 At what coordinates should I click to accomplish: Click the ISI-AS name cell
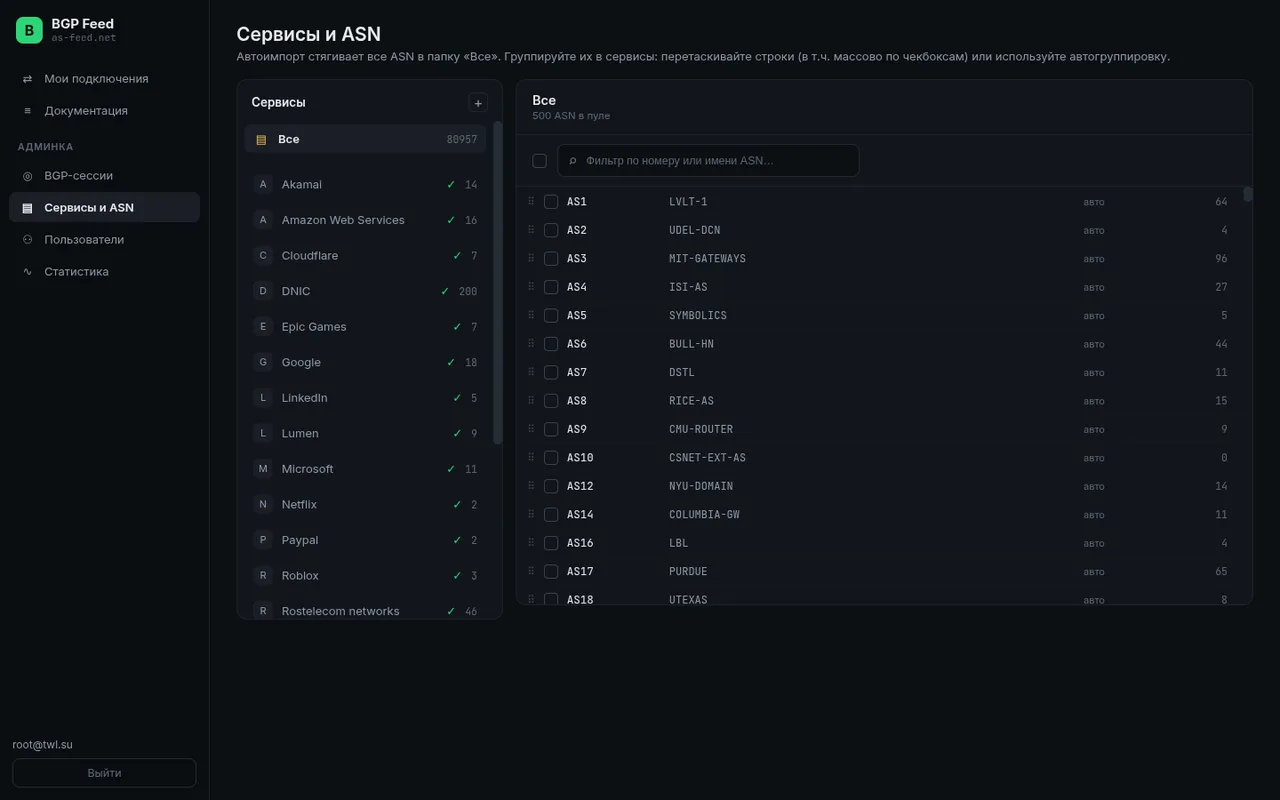(x=688, y=287)
